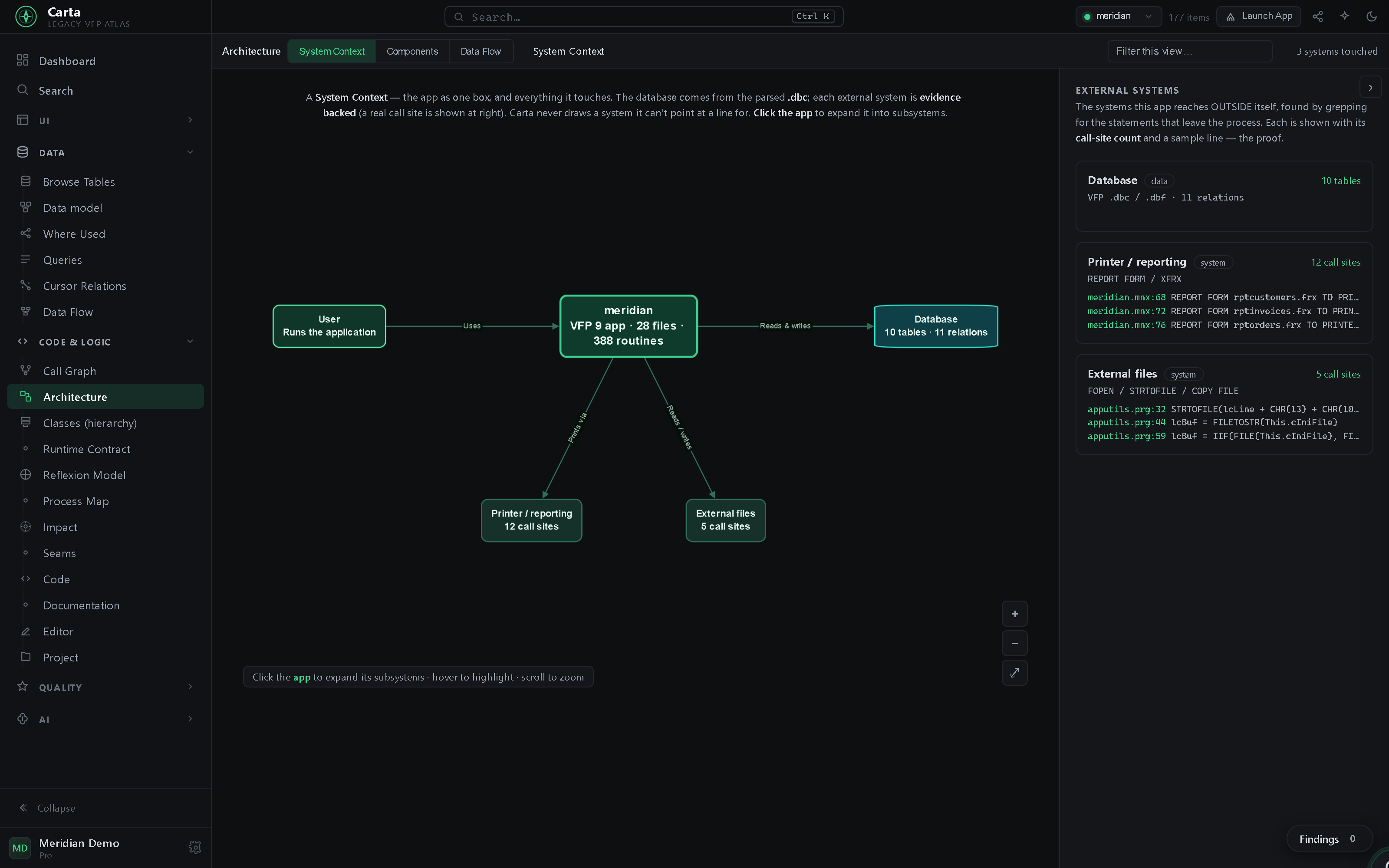Screen dimensions: 1389x868
Task: Expand the AI section
Action: tap(105, 719)
